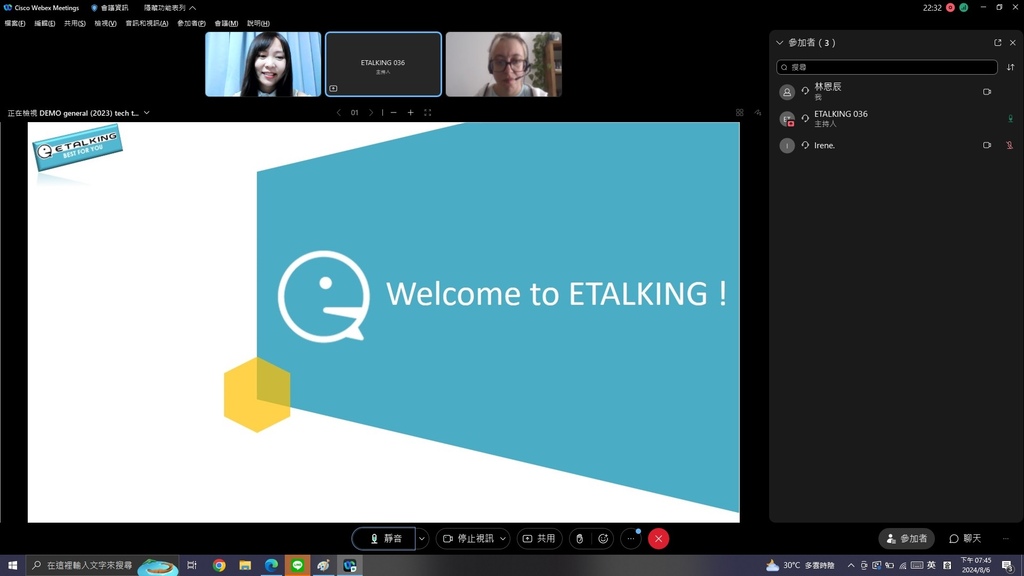
Task: Open the 共用(S) menu
Action: click(x=74, y=24)
